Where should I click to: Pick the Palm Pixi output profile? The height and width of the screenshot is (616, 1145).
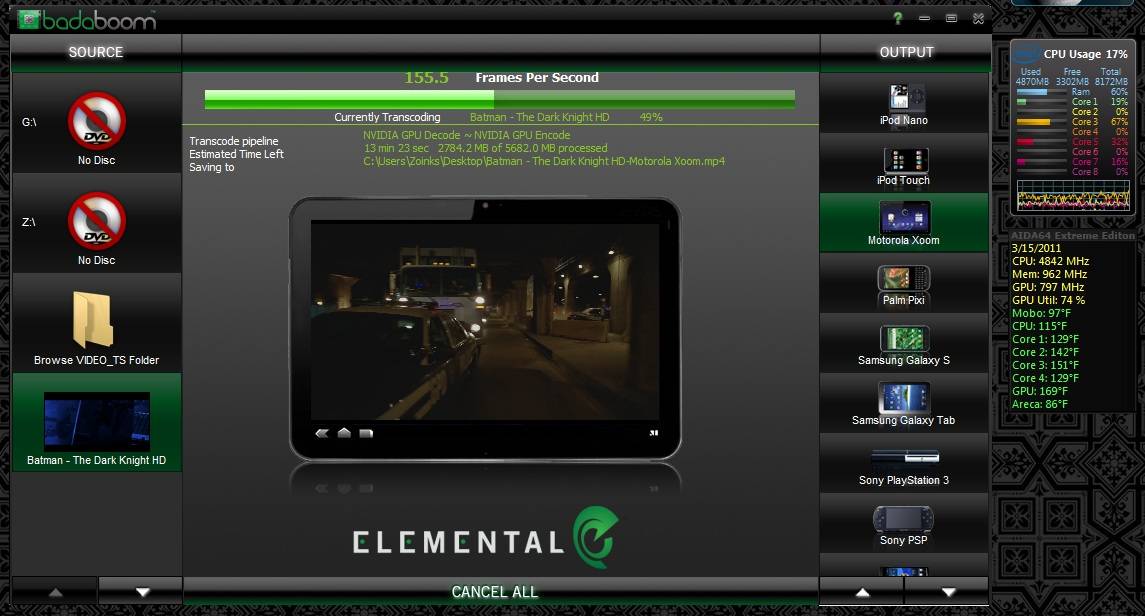tap(904, 283)
